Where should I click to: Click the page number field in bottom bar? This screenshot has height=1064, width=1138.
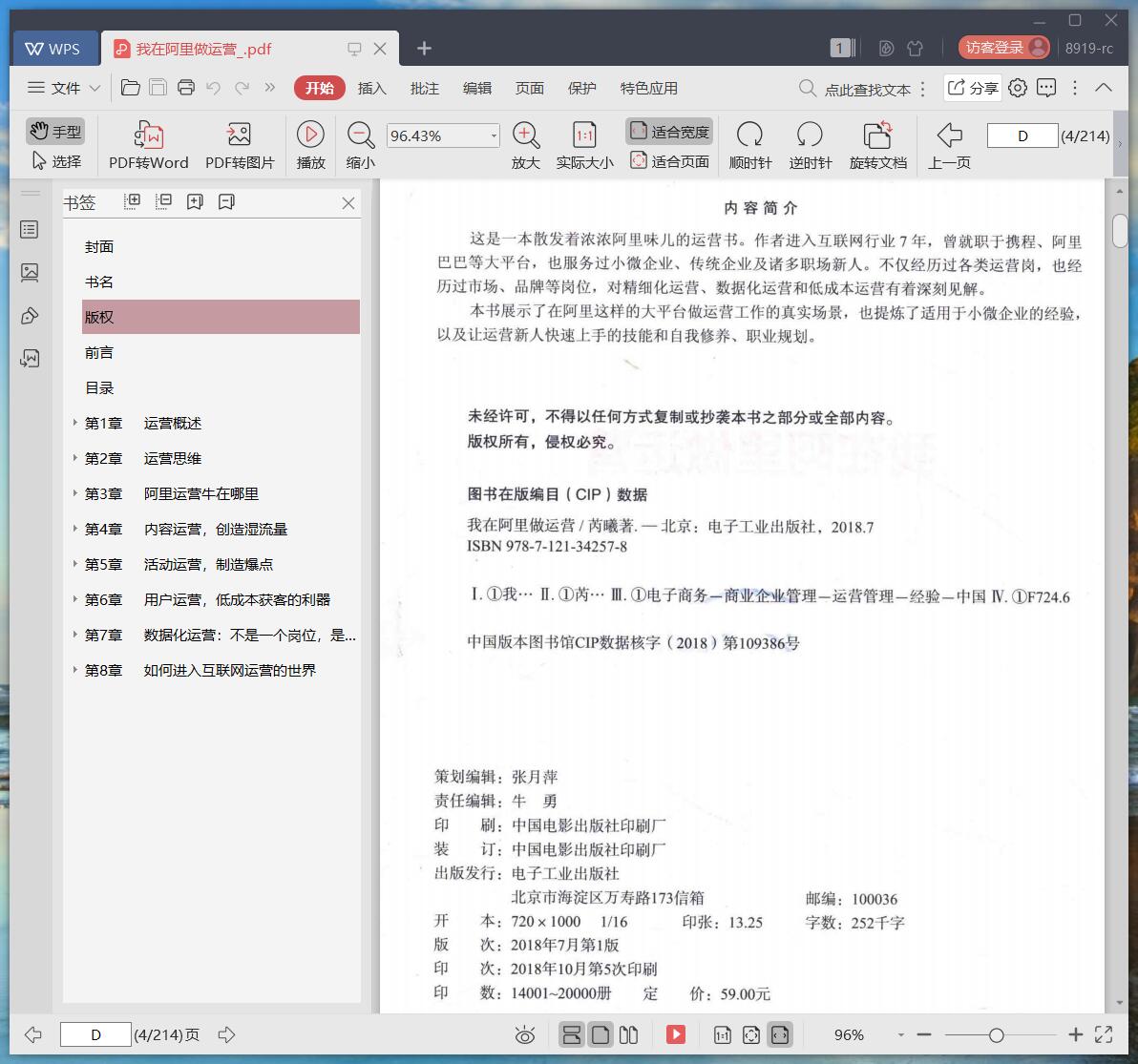tap(95, 1034)
